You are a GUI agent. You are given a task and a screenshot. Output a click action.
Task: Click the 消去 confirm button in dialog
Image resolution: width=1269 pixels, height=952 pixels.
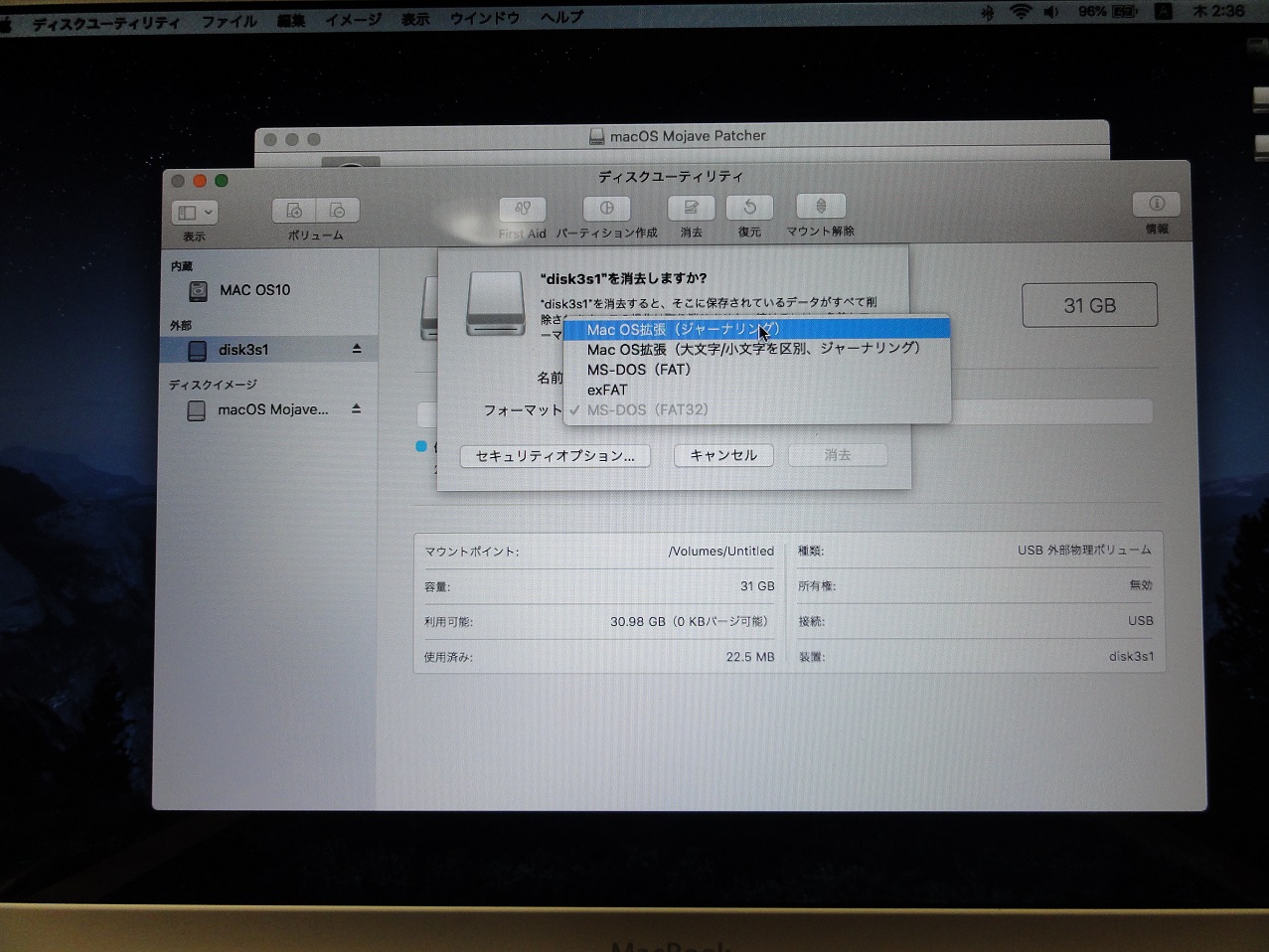pyautogui.click(x=838, y=455)
